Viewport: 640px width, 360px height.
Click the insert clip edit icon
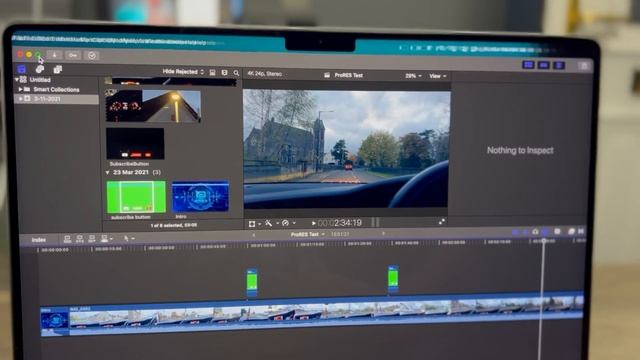pos(80,239)
